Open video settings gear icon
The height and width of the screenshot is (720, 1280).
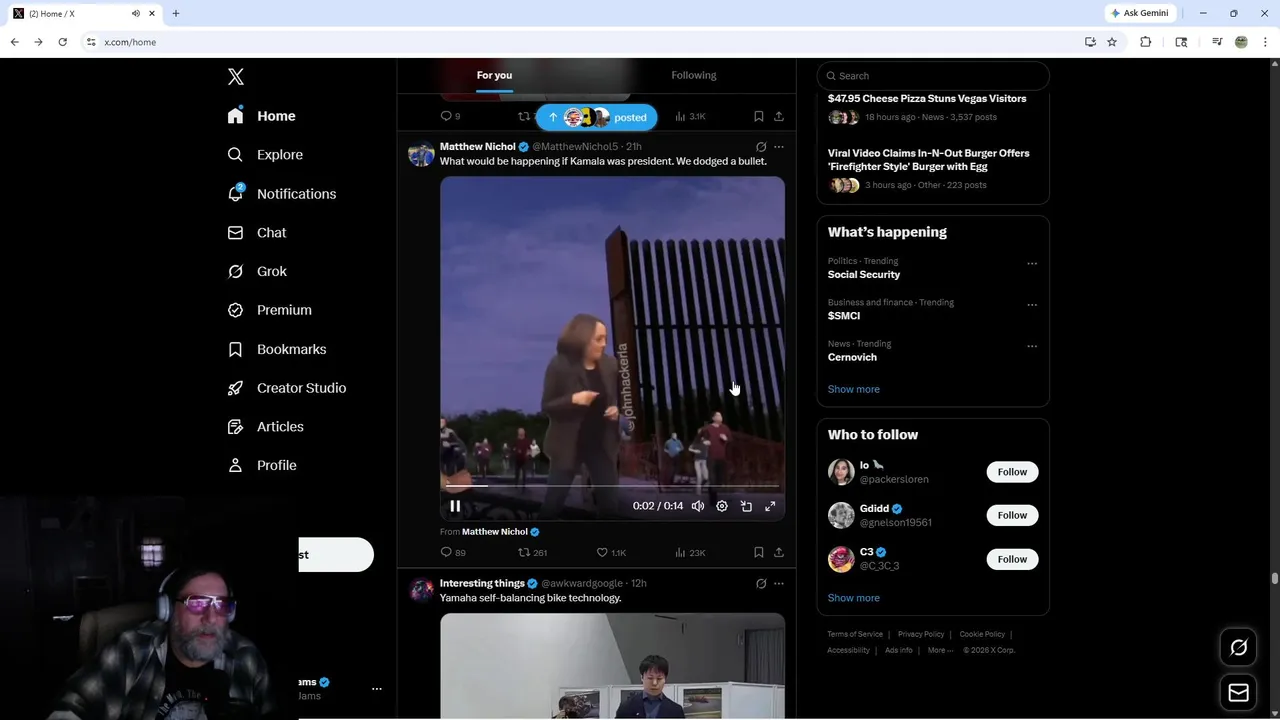[722, 506]
